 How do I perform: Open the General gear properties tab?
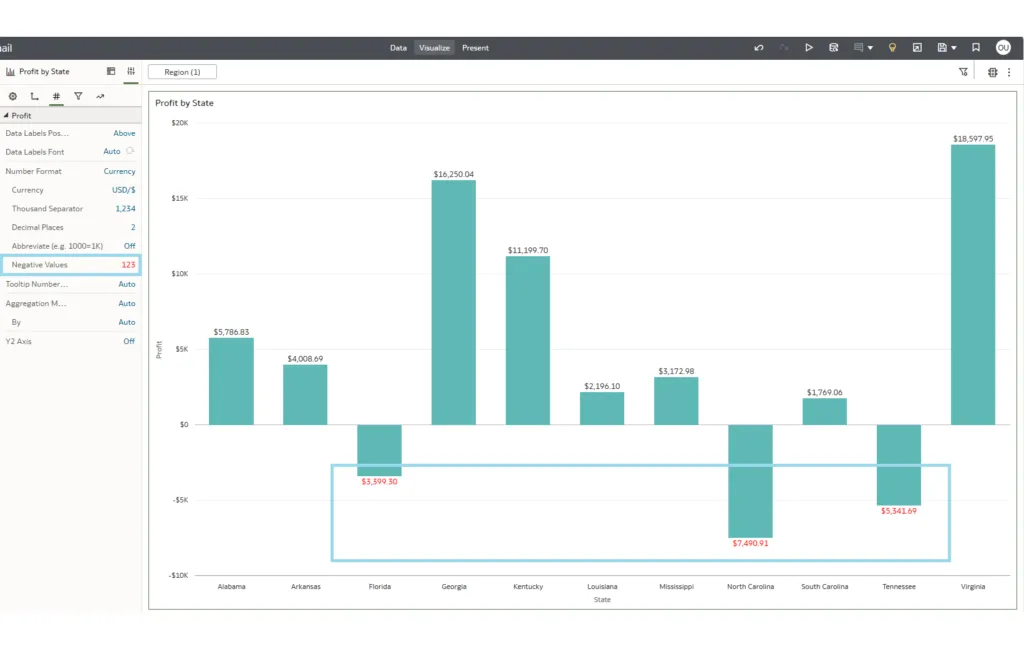[x=13, y=96]
